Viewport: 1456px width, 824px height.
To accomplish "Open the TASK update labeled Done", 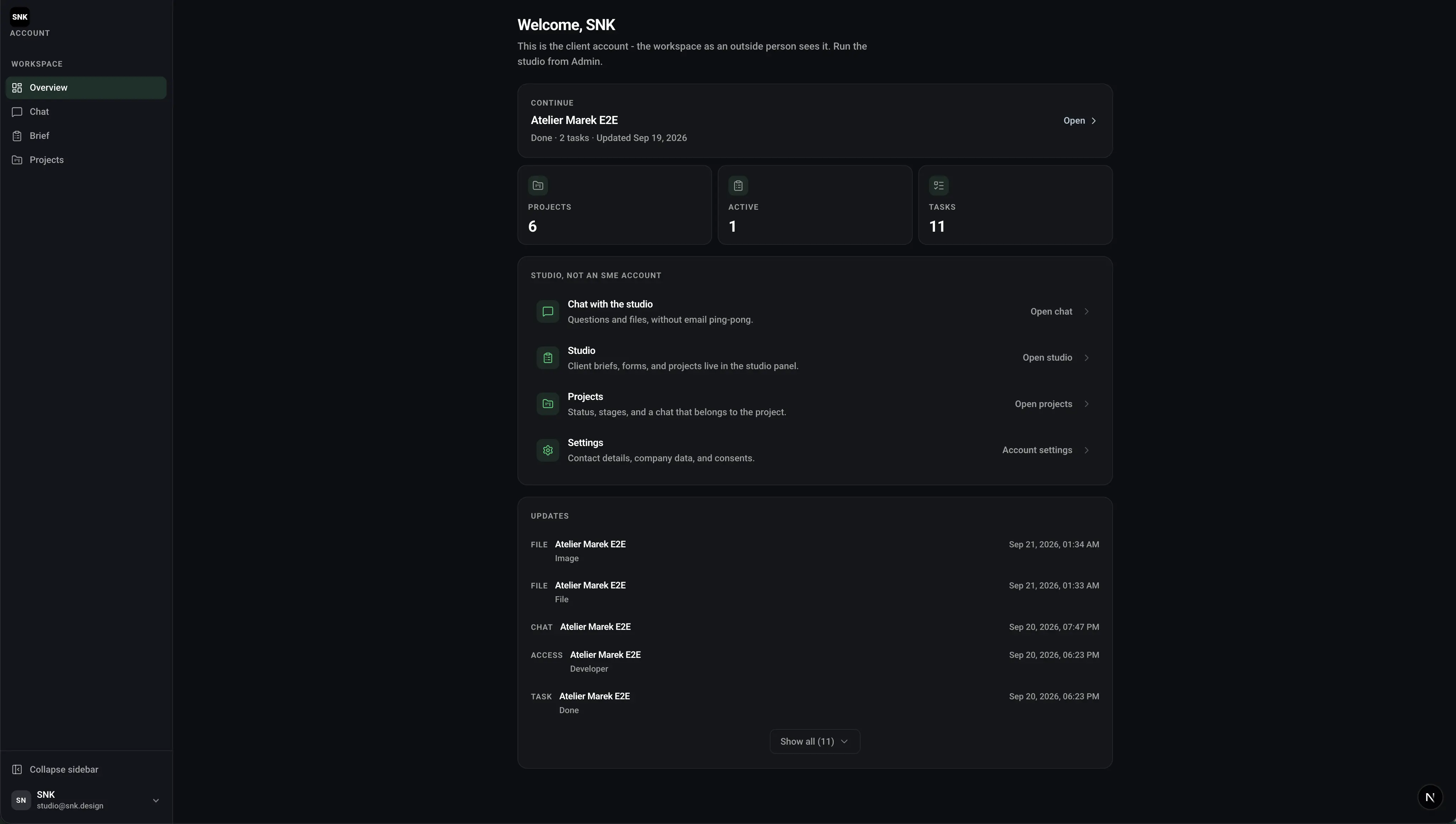I will 814,703.
